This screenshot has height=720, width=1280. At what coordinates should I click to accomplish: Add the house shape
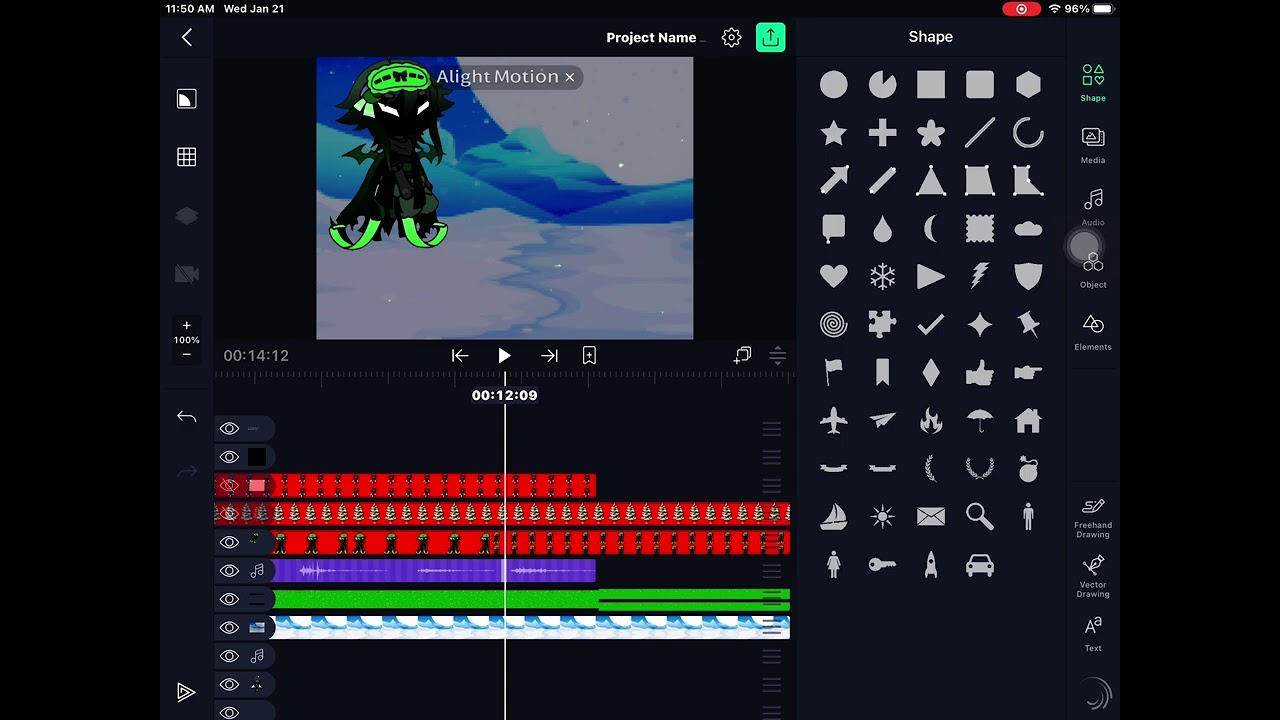[x=1028, y=420]
